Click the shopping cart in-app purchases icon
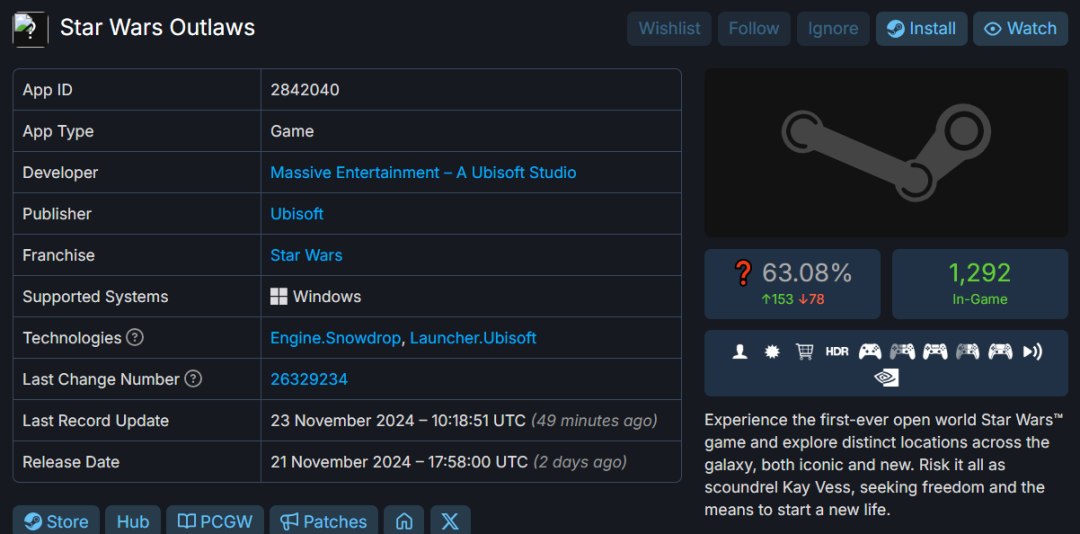 click(804, 351)
